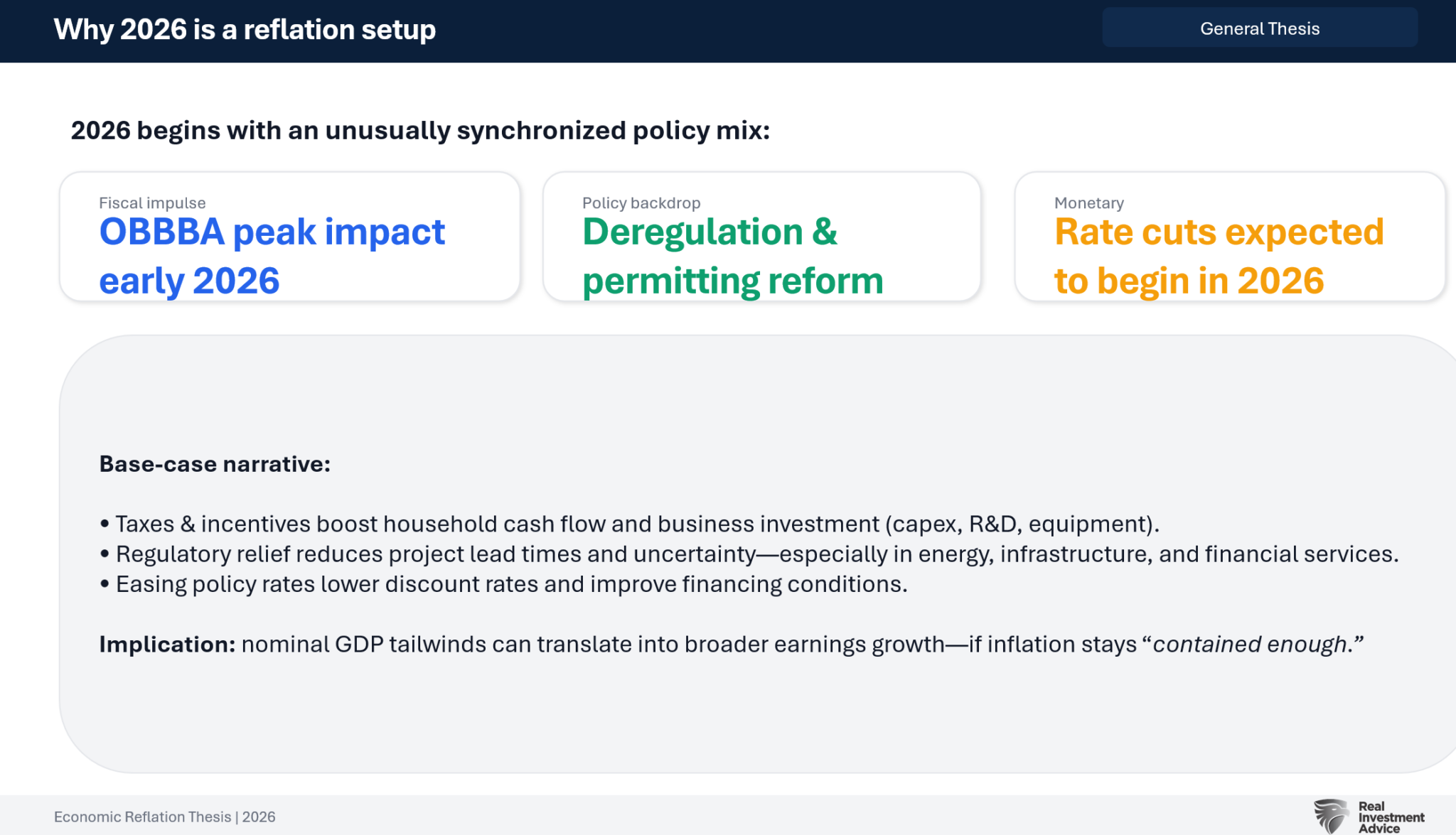
Task: Select the Policy backdrop label
Action: pyautogui.click(x=641, y=203)
